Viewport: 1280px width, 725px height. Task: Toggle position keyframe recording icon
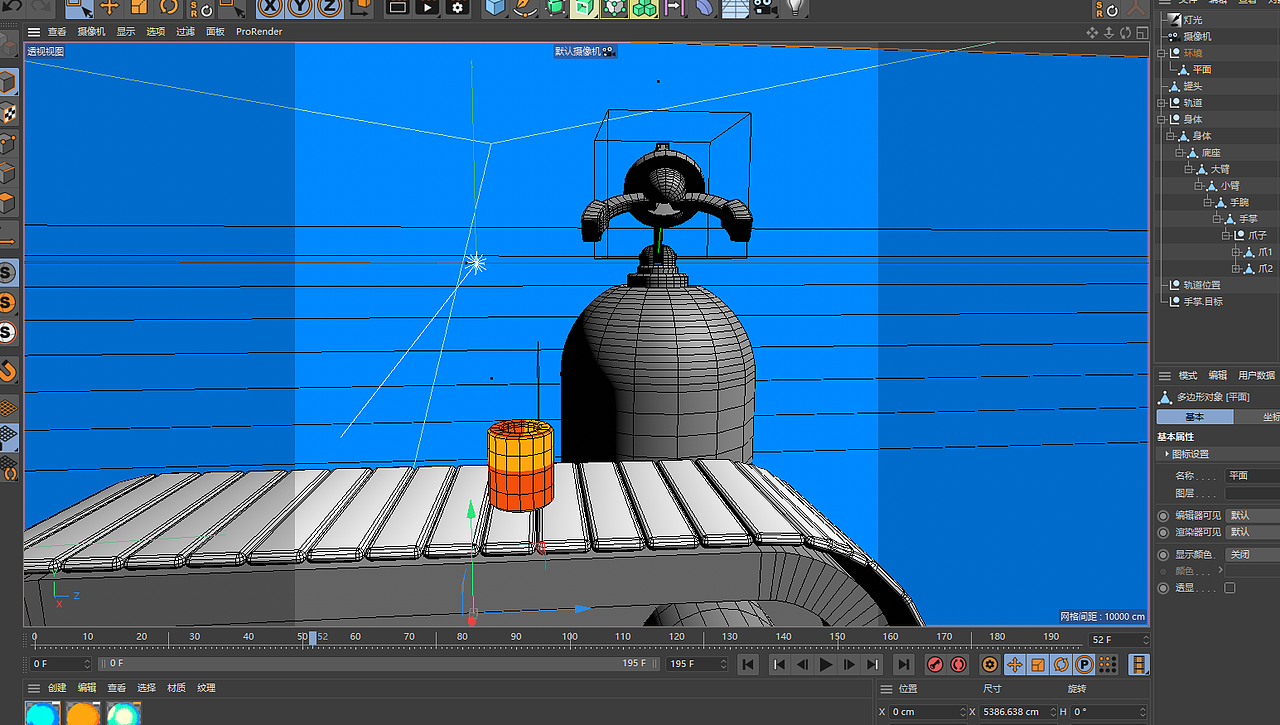(x=1015, y=664)
